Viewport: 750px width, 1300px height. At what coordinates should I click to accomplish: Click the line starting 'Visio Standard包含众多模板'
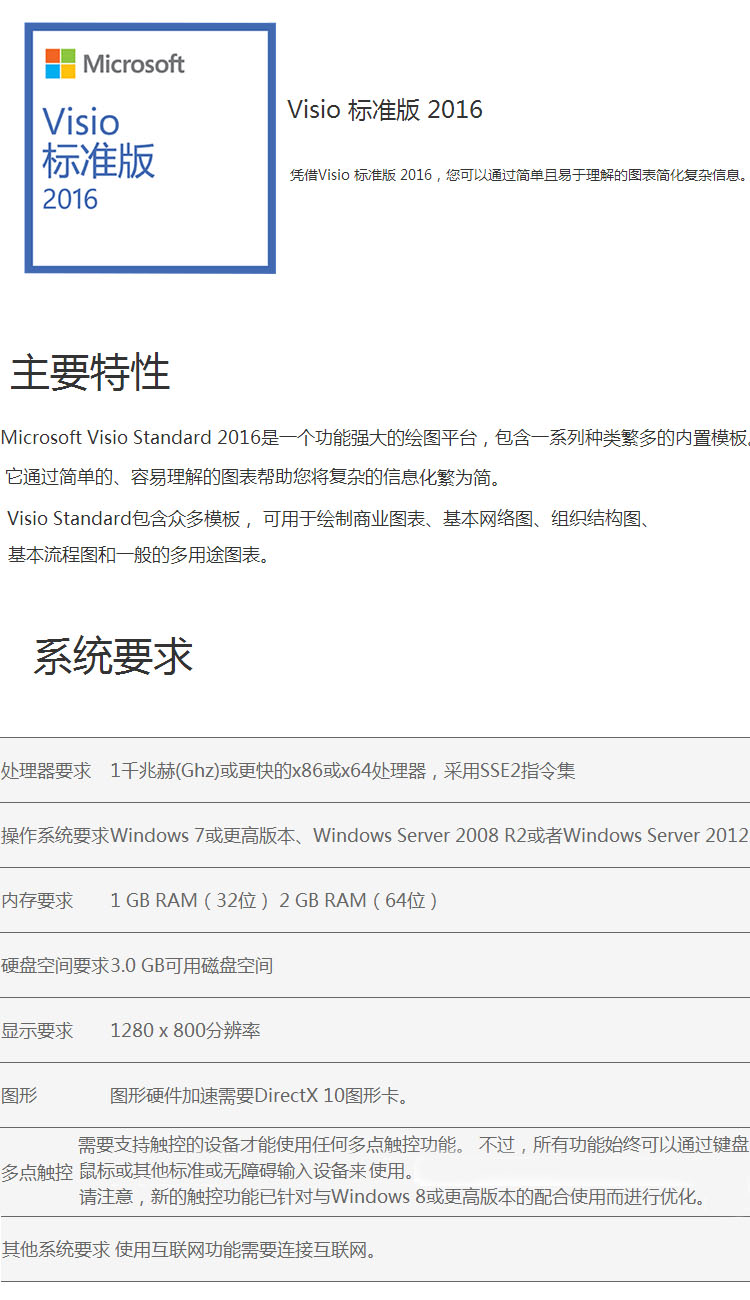pyautogui.click(x=330, y=518)
